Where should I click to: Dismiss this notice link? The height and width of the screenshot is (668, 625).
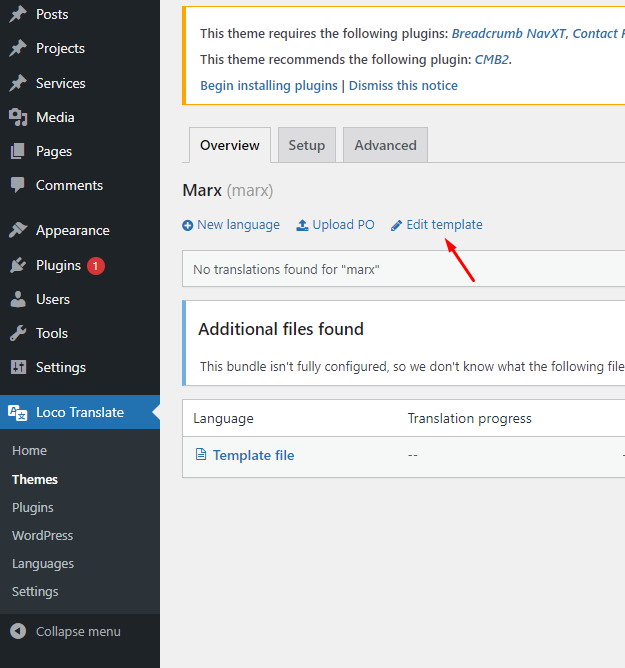click(x=403, y=86)
